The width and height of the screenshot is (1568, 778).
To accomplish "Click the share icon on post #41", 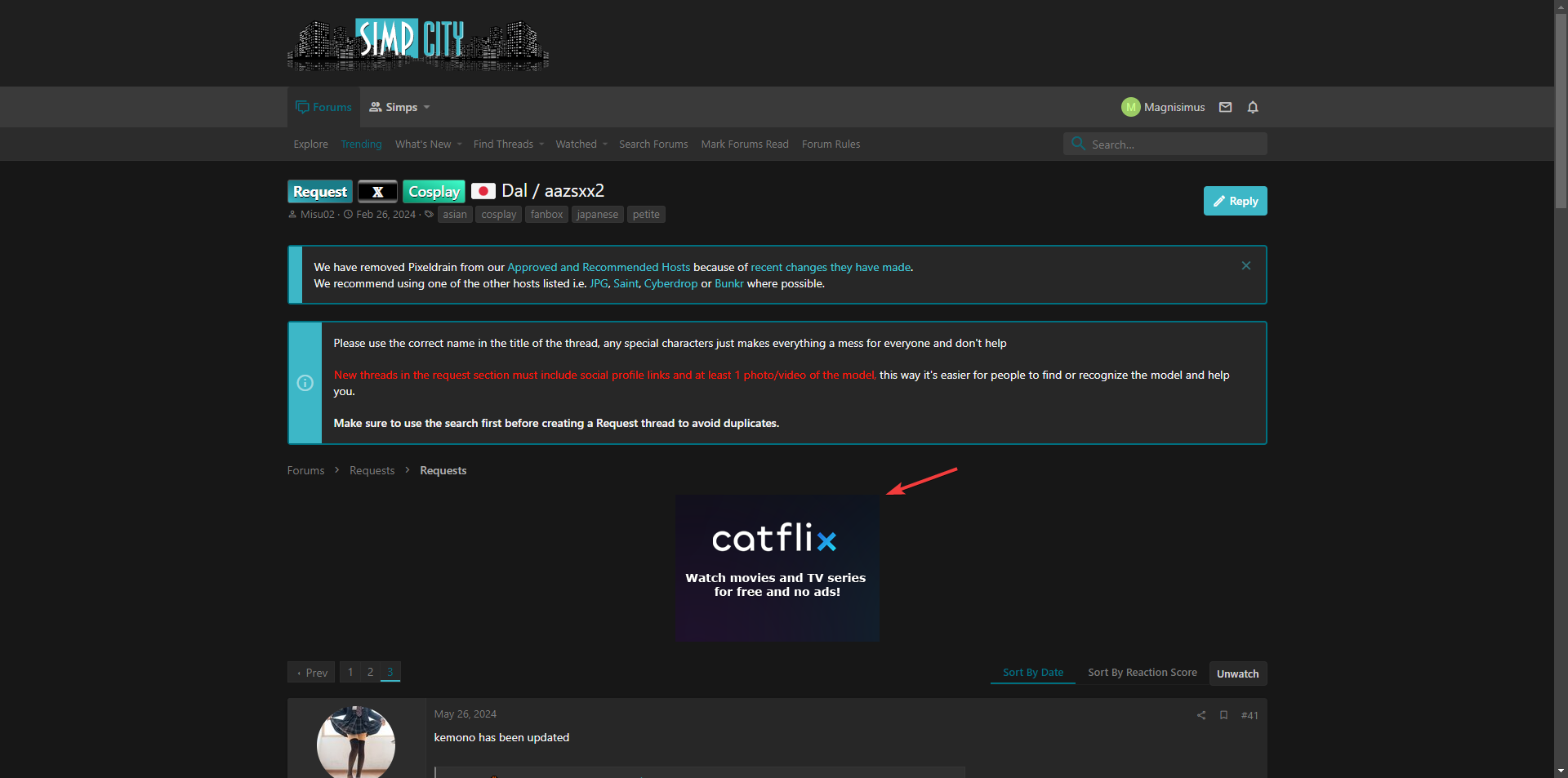I will click(x=1201, y=715).
